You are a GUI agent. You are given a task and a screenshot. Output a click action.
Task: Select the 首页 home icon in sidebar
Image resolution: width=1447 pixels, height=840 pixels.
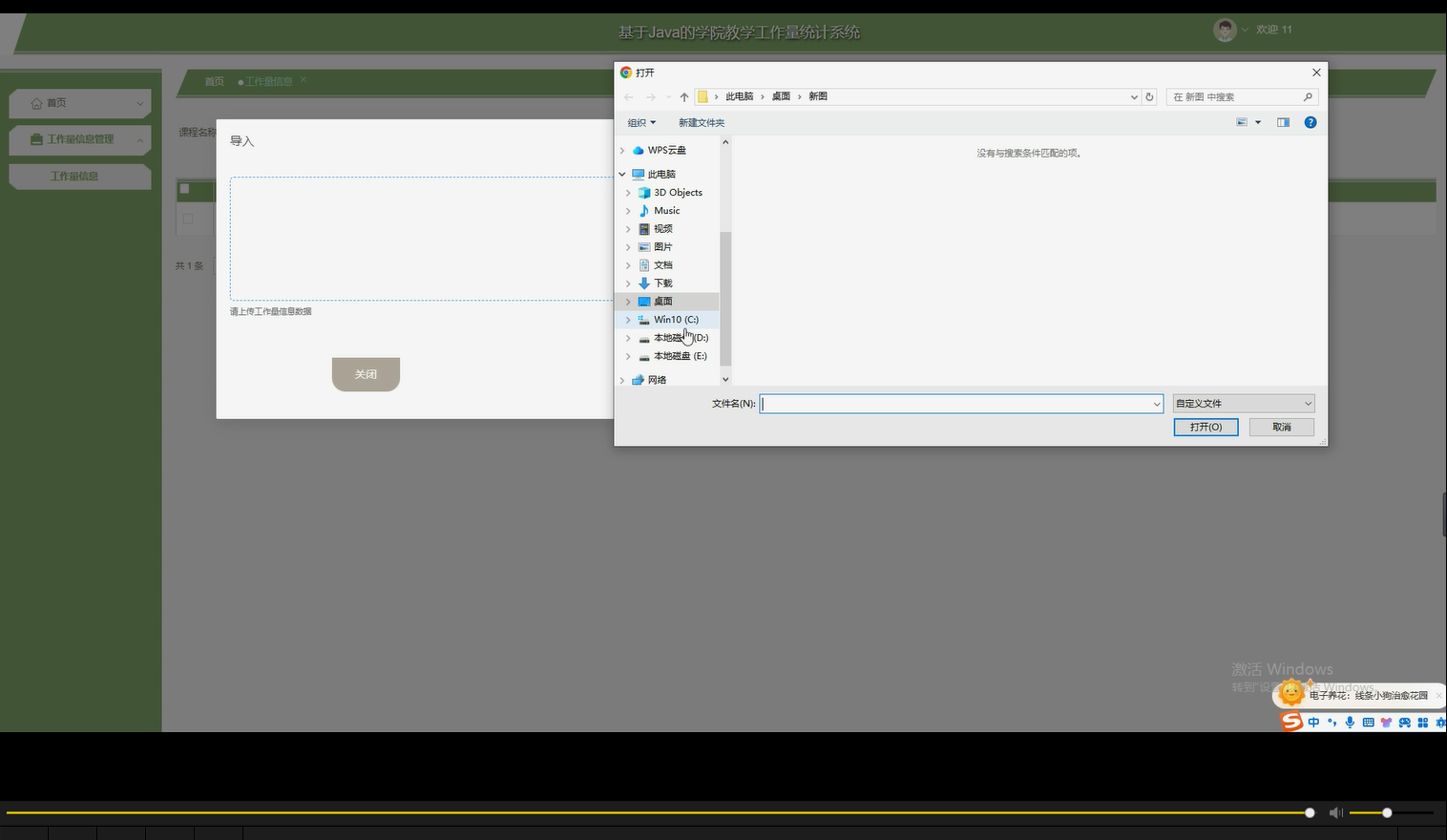point(36,102)
